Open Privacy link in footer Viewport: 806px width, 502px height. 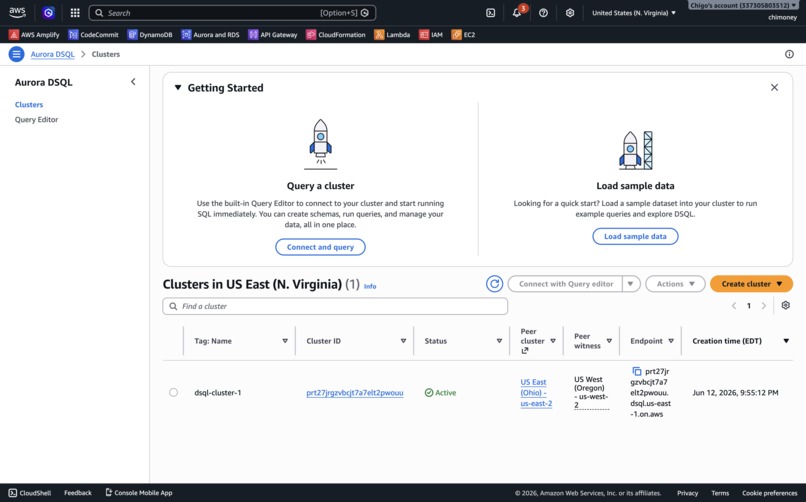[687, 493]
